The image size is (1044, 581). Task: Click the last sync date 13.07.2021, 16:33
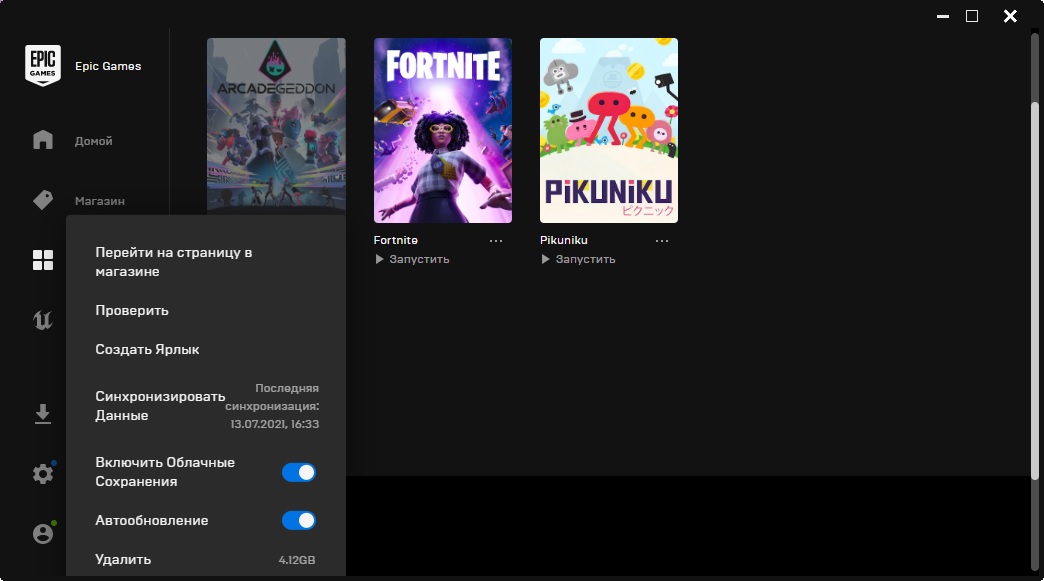click(x=275, y=424)
